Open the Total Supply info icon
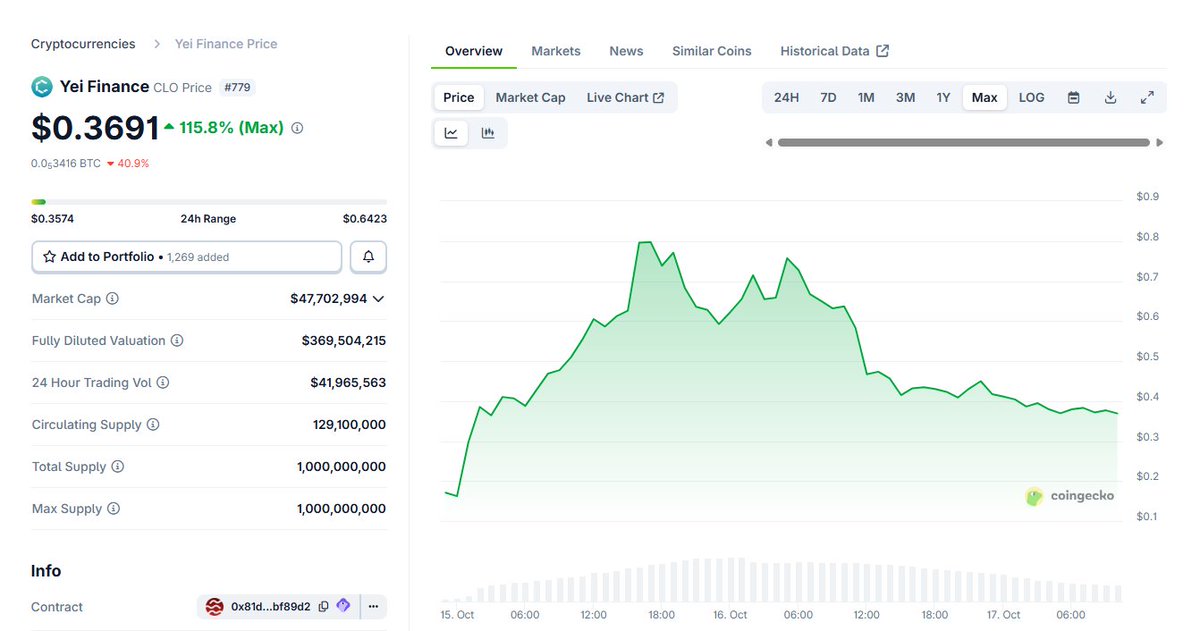This screenshot has height=631, width=1200. (x=117, y=467)
